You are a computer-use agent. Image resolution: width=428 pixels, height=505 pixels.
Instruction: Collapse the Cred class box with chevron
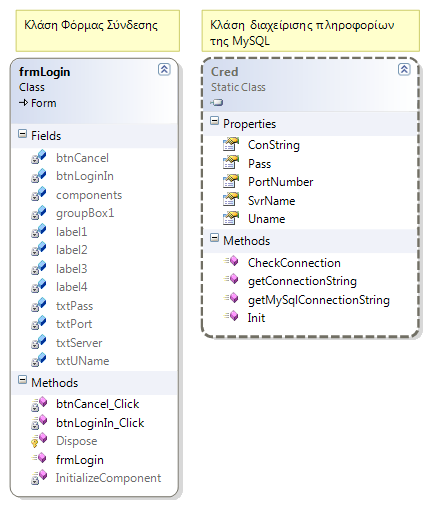(x=404, y=69)
